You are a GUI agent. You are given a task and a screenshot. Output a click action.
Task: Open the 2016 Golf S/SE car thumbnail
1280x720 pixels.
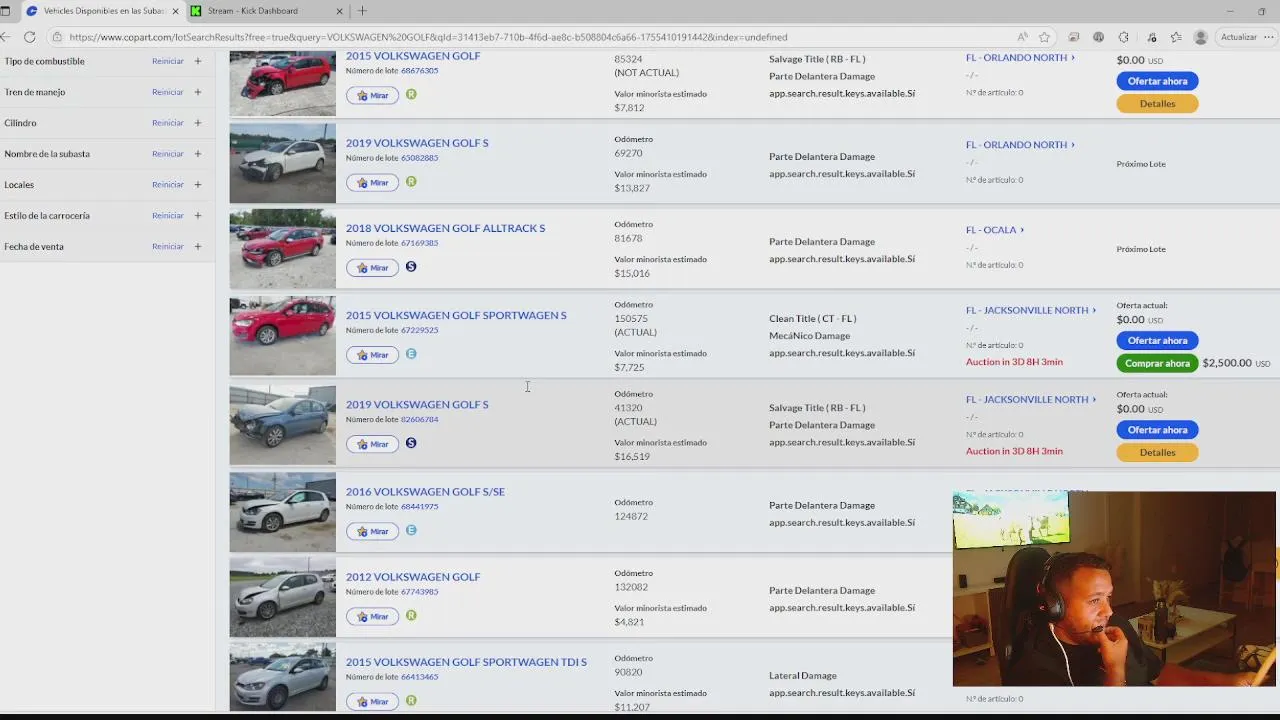pos(283,512)
